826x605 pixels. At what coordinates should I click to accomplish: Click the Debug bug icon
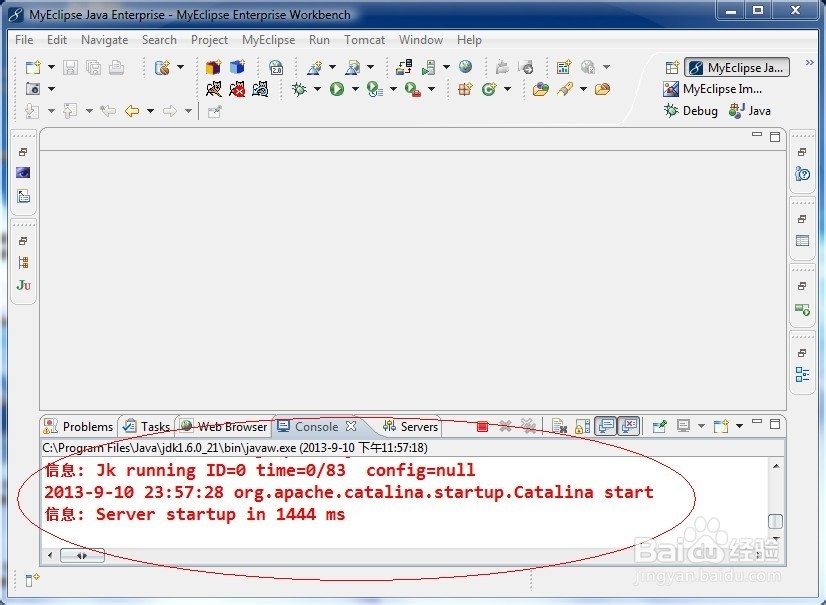(x=299, y=89)
